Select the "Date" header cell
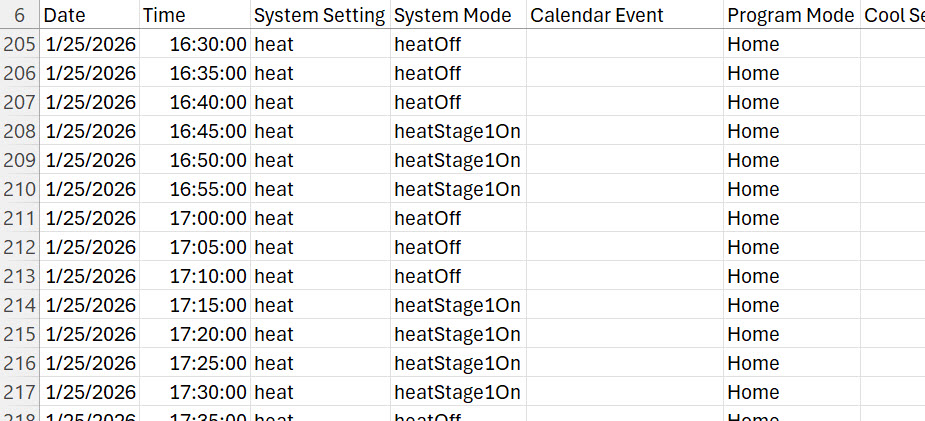 pos(89,16)
